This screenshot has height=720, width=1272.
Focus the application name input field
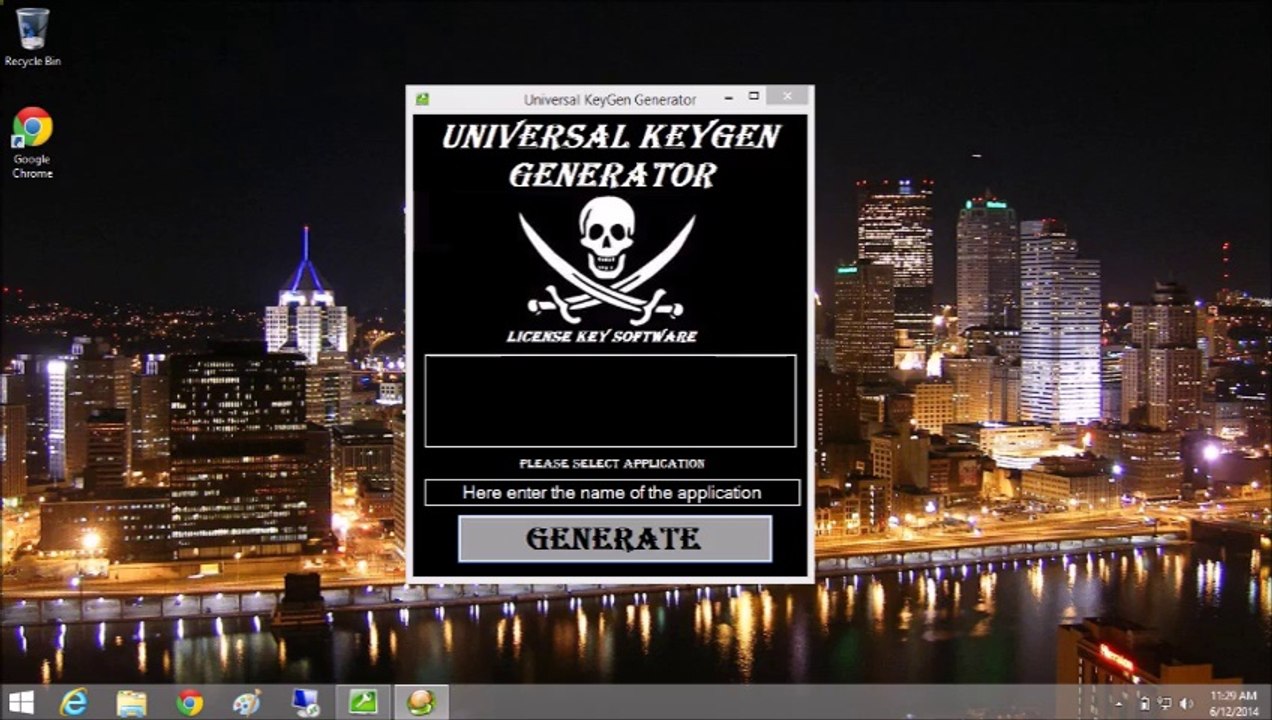click(612, 493)
